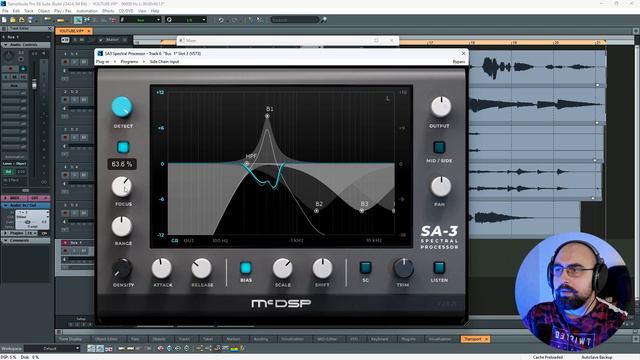Click the volume fader in Track Editor
640x360 pixels.
pos(34,84)
